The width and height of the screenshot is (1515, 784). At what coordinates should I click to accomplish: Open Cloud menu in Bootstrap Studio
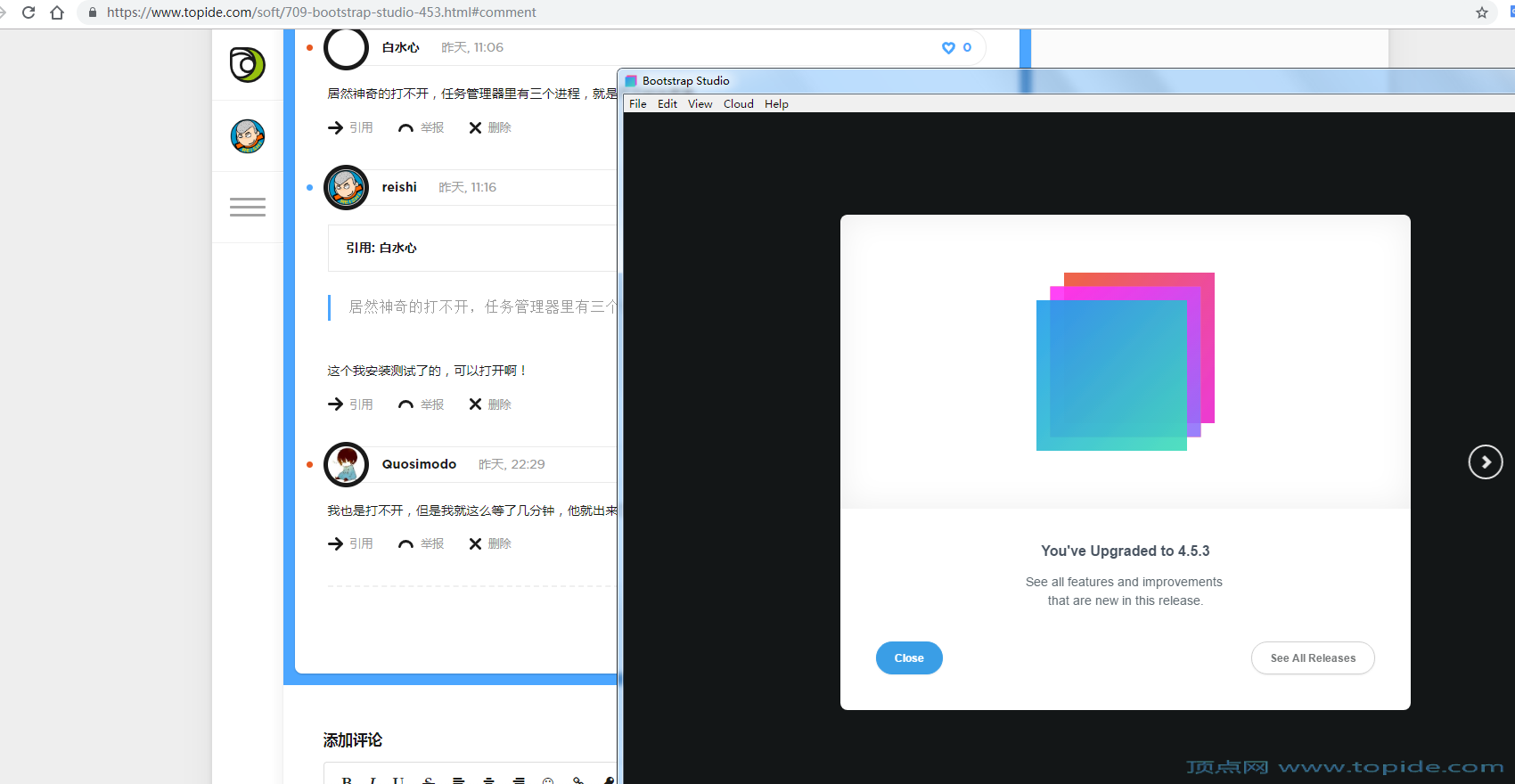pos(739,104)
